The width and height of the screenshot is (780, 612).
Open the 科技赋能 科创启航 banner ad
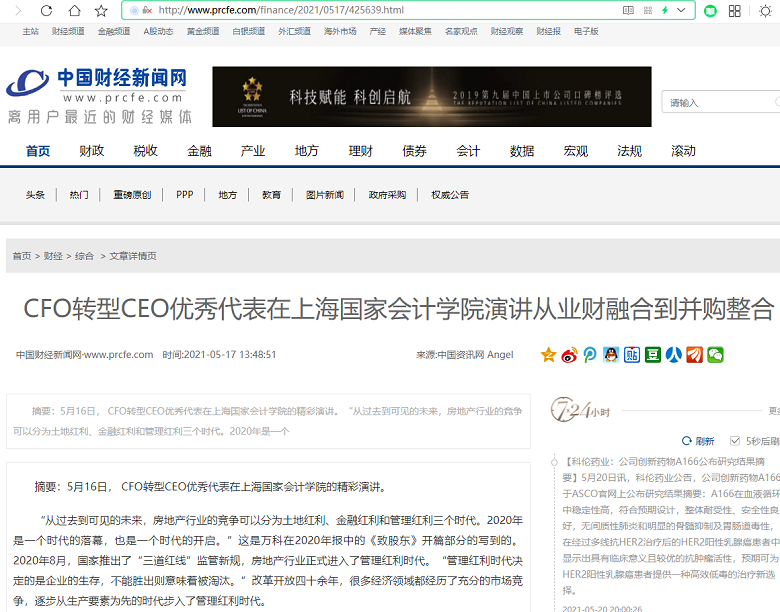(431, 97)
